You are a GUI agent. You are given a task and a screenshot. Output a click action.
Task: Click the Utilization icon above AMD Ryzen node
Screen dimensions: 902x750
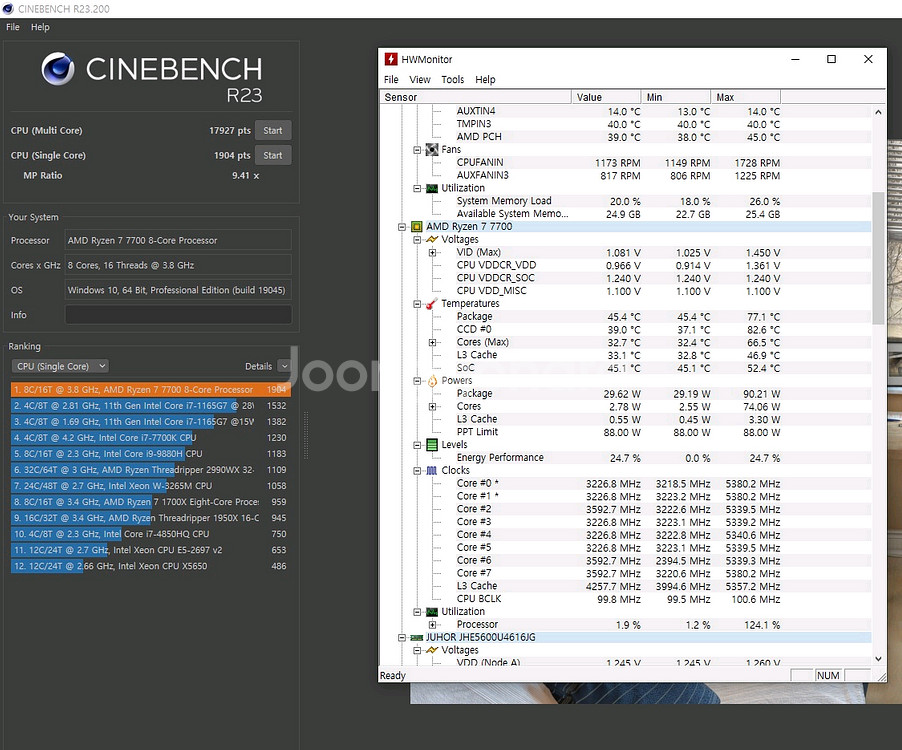tap(431, 188)
